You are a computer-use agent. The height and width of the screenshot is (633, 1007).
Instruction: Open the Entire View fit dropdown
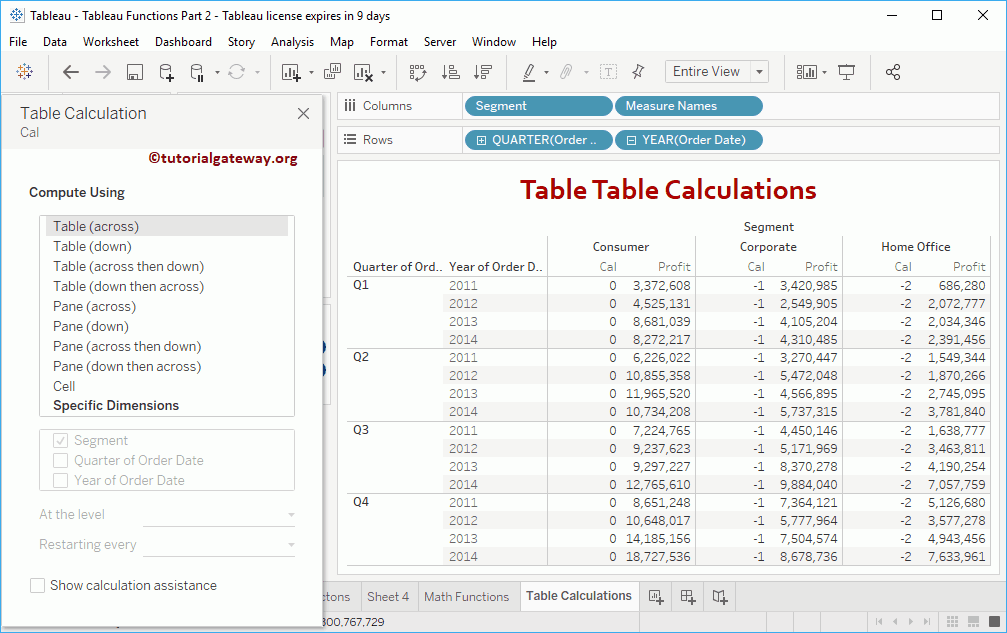coord(760,72)
